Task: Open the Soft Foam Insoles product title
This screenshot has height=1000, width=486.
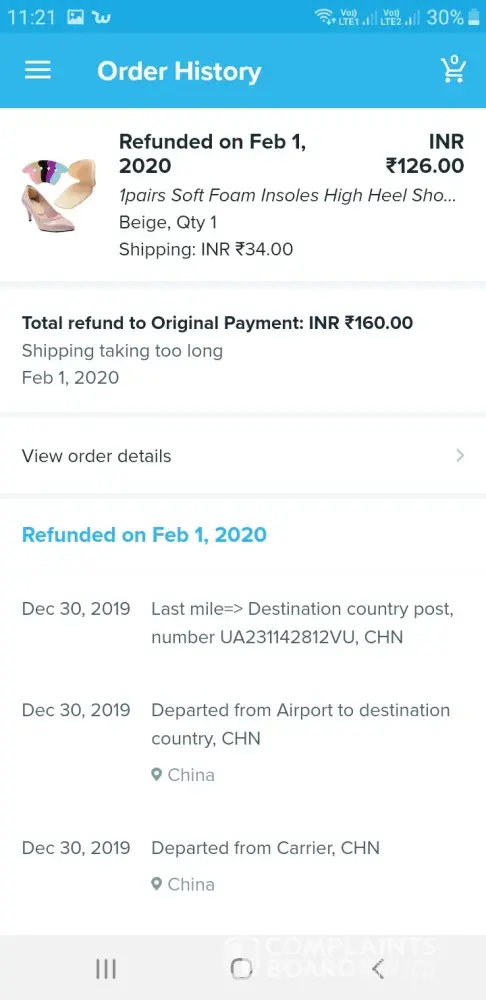Action: (x=288, y=196)
